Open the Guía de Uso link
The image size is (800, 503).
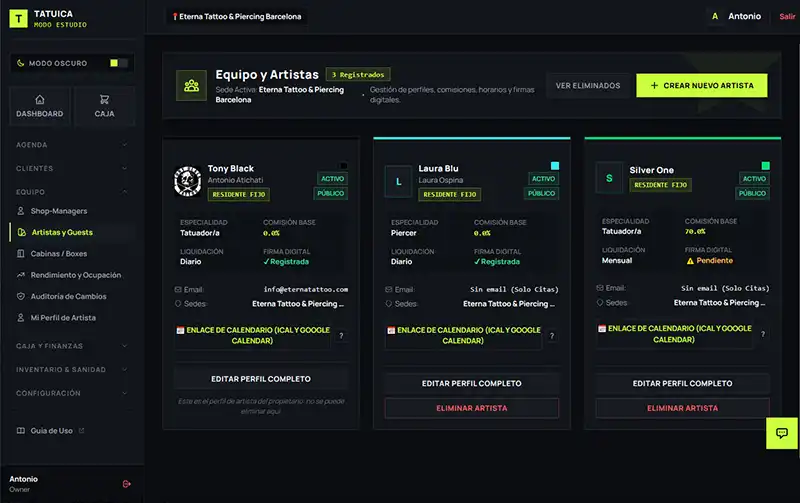click(51, 431)
